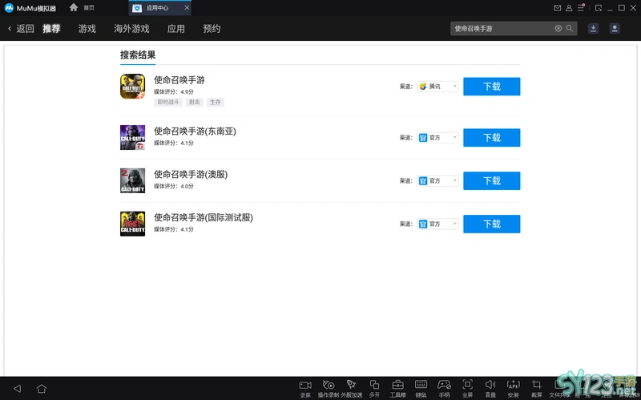Toggle 全屏 fullscreen mode icon

point(467,385)
